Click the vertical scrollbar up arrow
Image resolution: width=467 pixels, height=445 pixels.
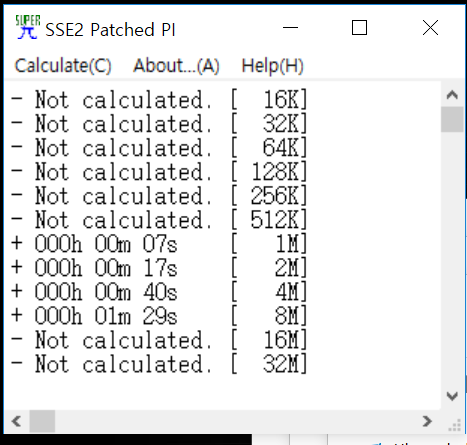452,95
